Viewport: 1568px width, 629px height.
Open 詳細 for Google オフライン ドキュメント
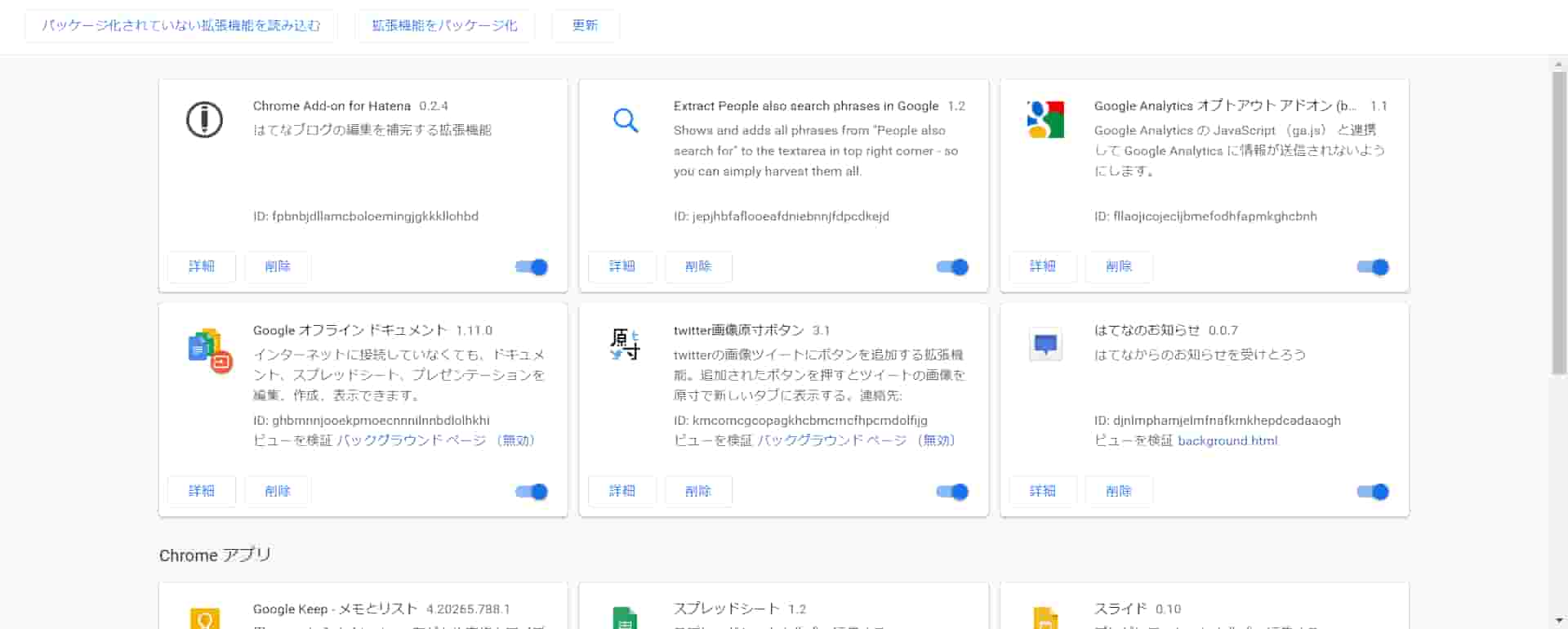coord(202,491)
